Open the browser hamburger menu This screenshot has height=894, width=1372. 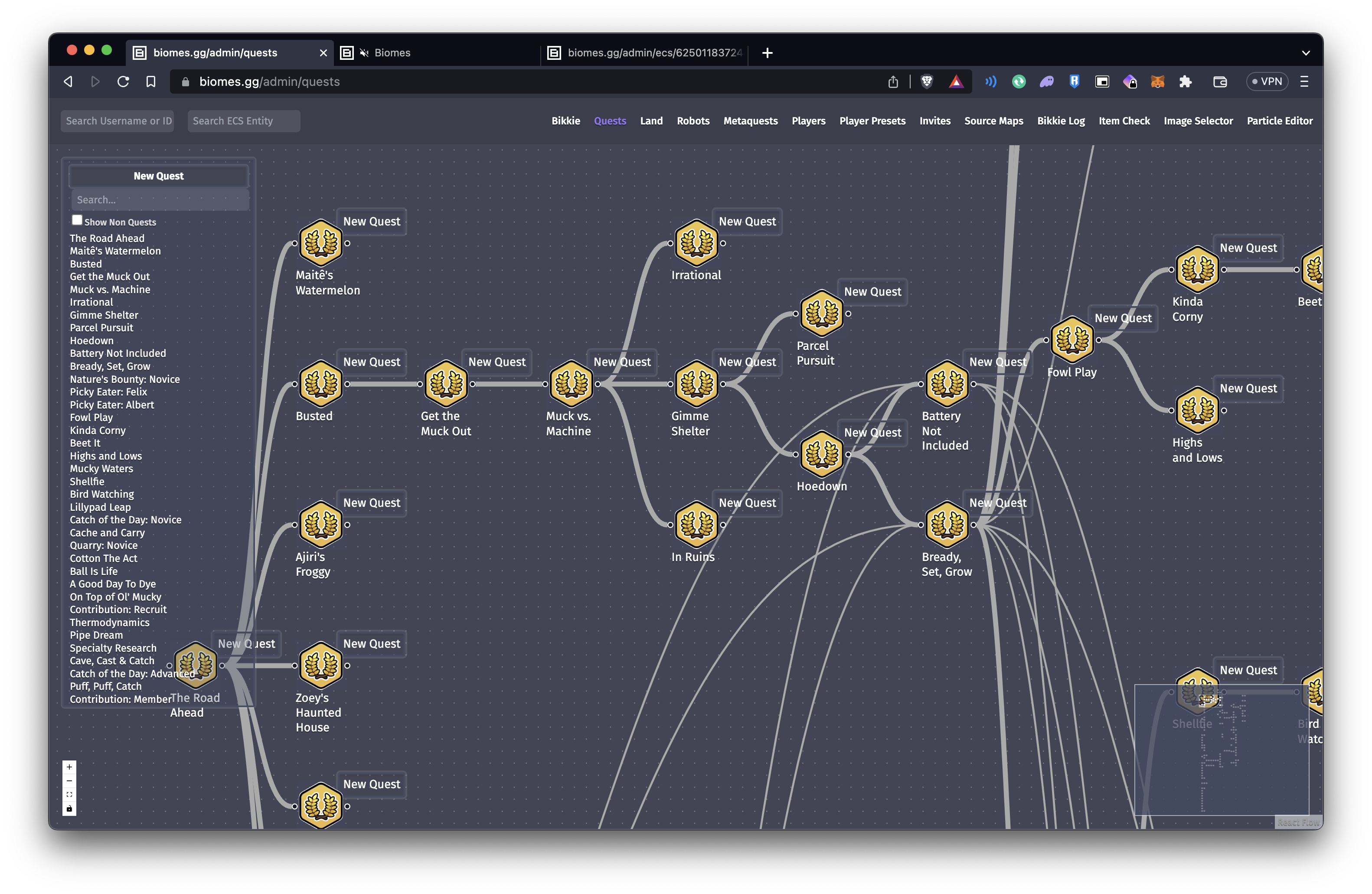[x=1304, y=82]
